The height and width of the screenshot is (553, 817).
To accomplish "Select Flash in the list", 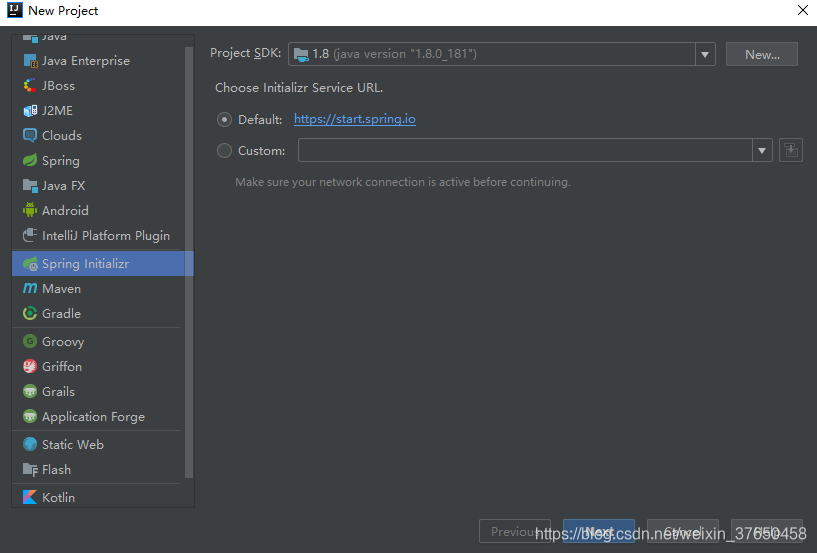I will click(98, 470).
